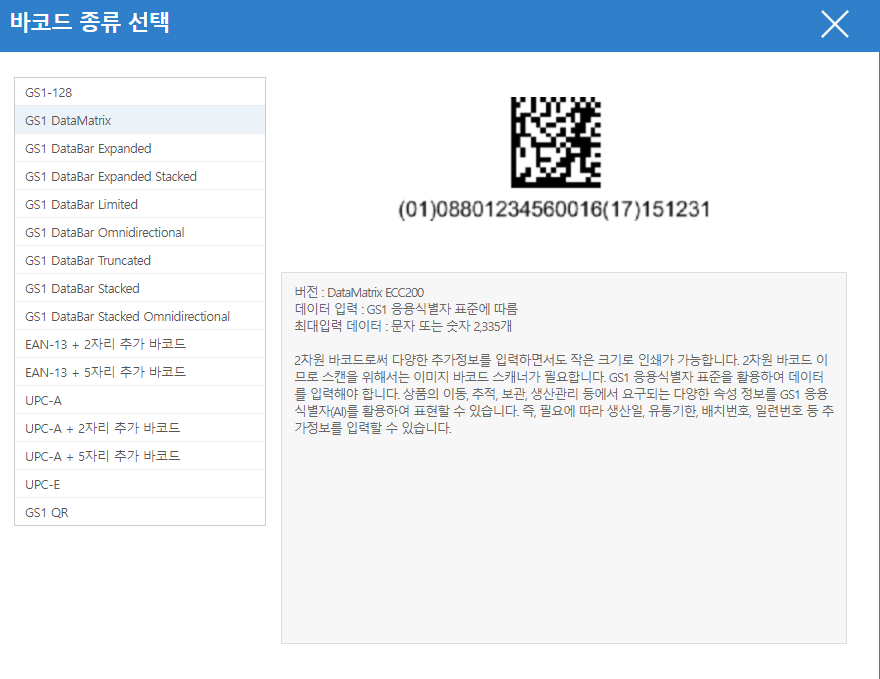Select GS1 QR from the list
880x679 pixels.
coord(140,512)
